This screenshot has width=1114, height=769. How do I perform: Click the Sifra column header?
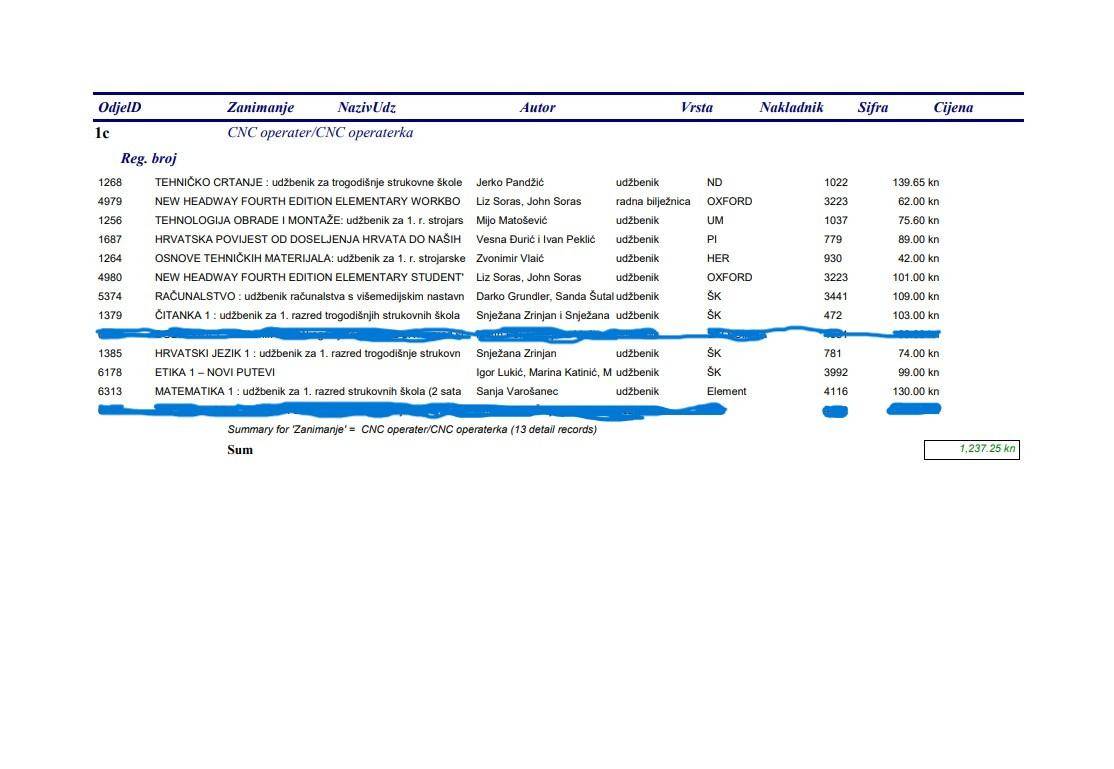(872, 107)
